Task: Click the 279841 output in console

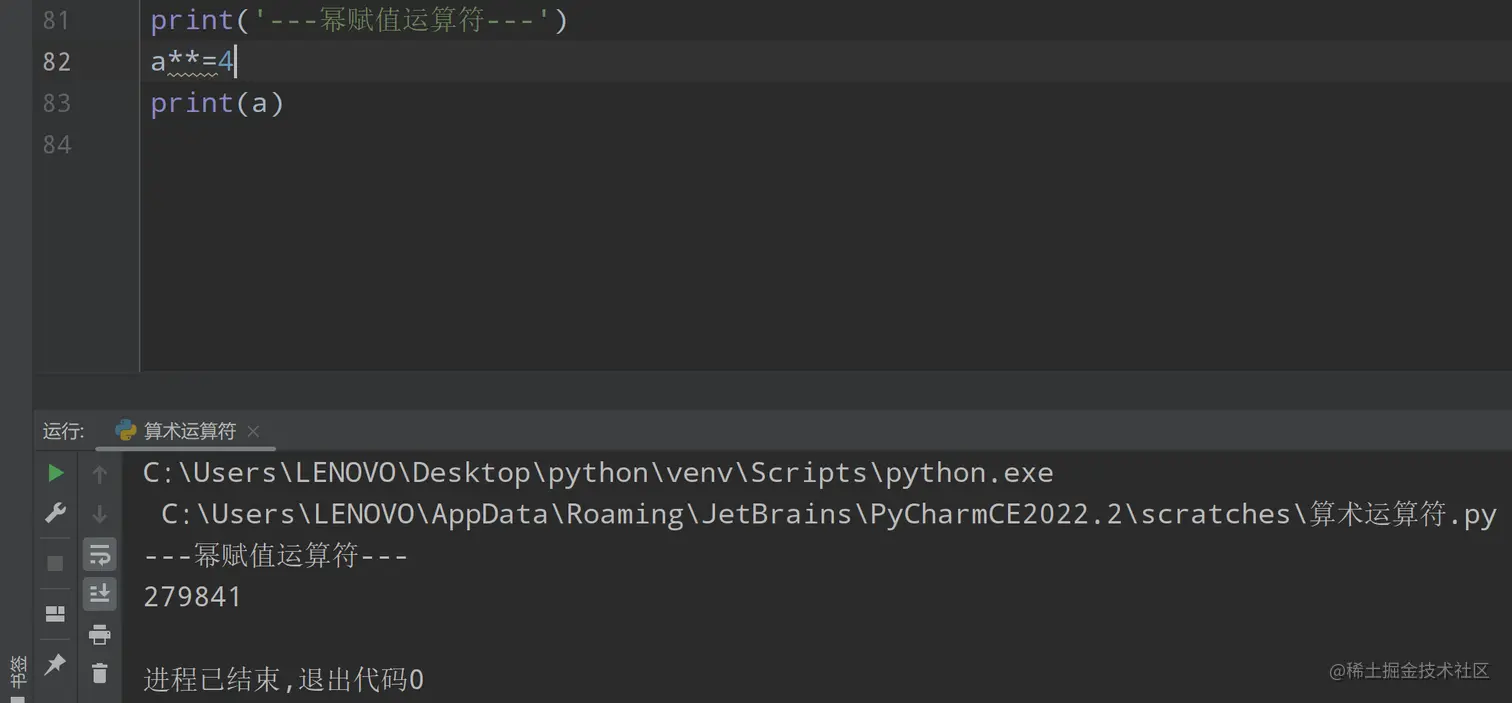Action: [x=193, y=597]
